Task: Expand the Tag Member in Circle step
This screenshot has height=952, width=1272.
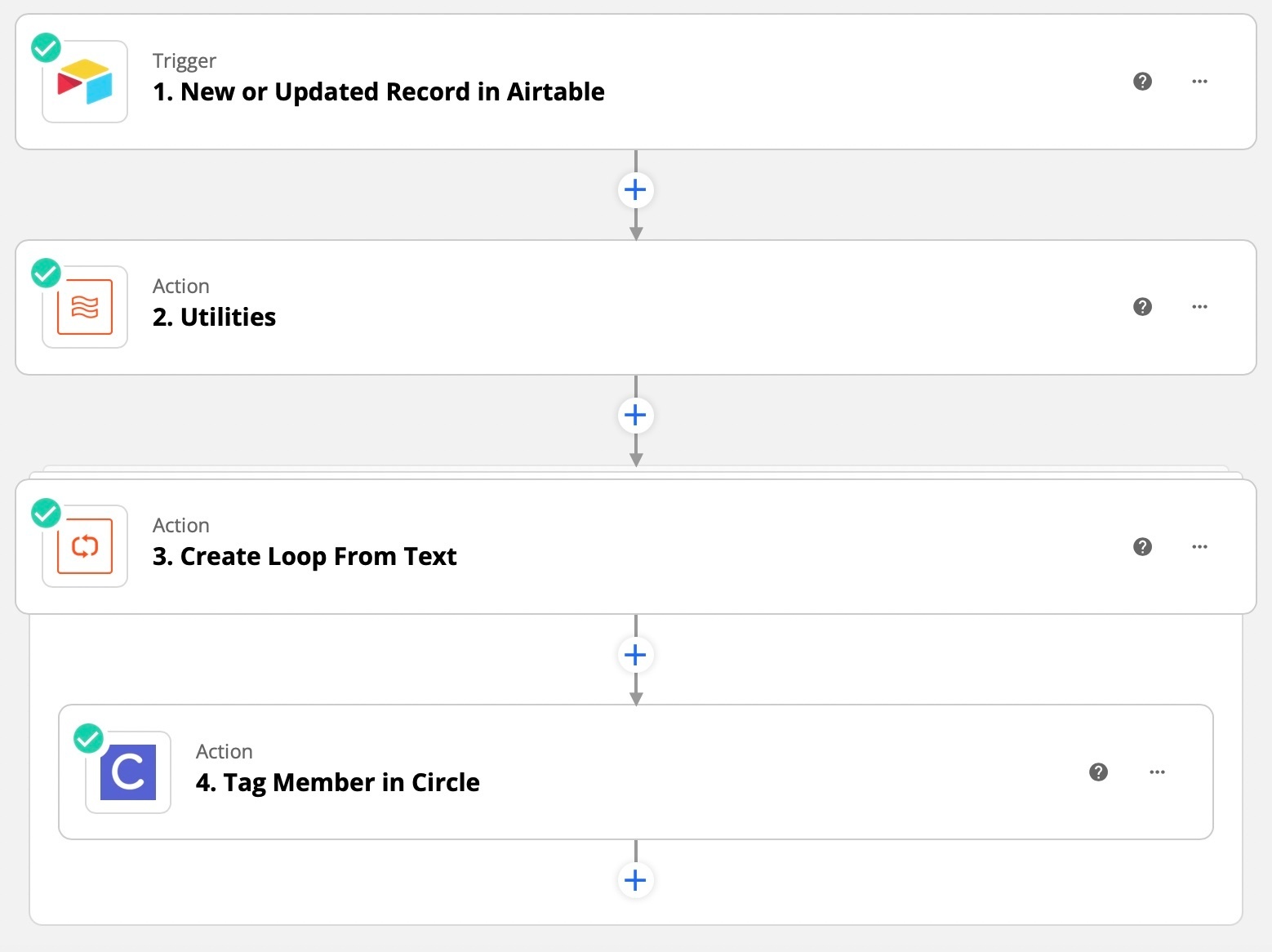Action: point(636,772)
